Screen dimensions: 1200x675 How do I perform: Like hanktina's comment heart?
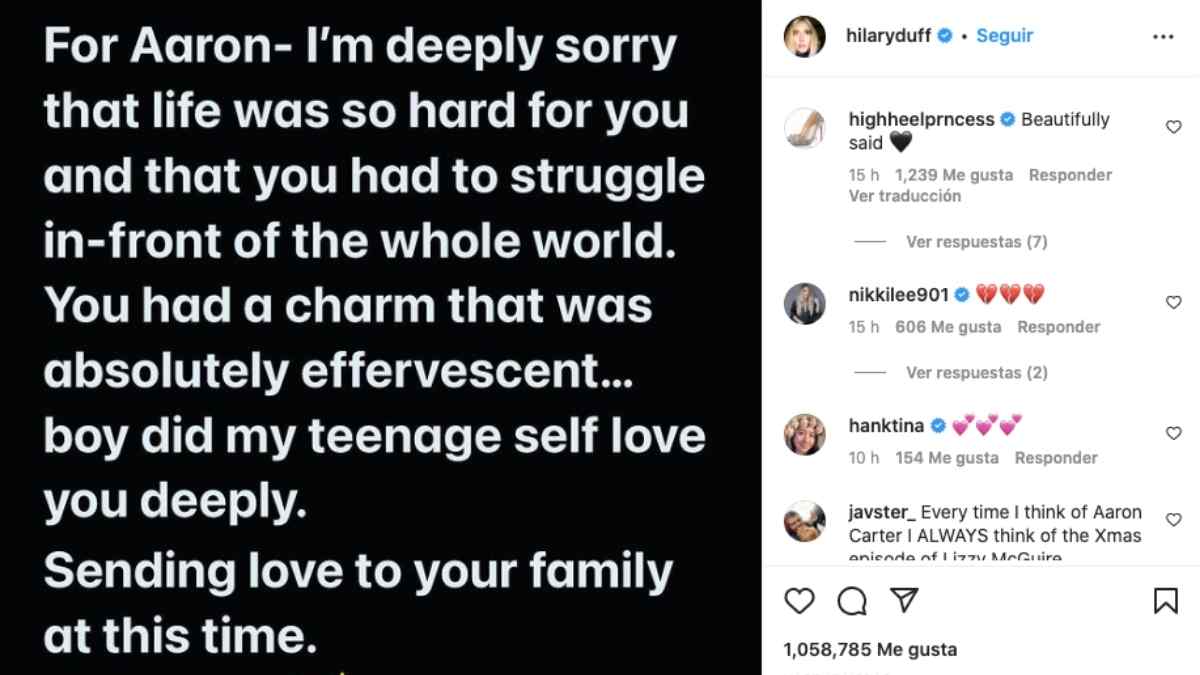pos(1174,433)
